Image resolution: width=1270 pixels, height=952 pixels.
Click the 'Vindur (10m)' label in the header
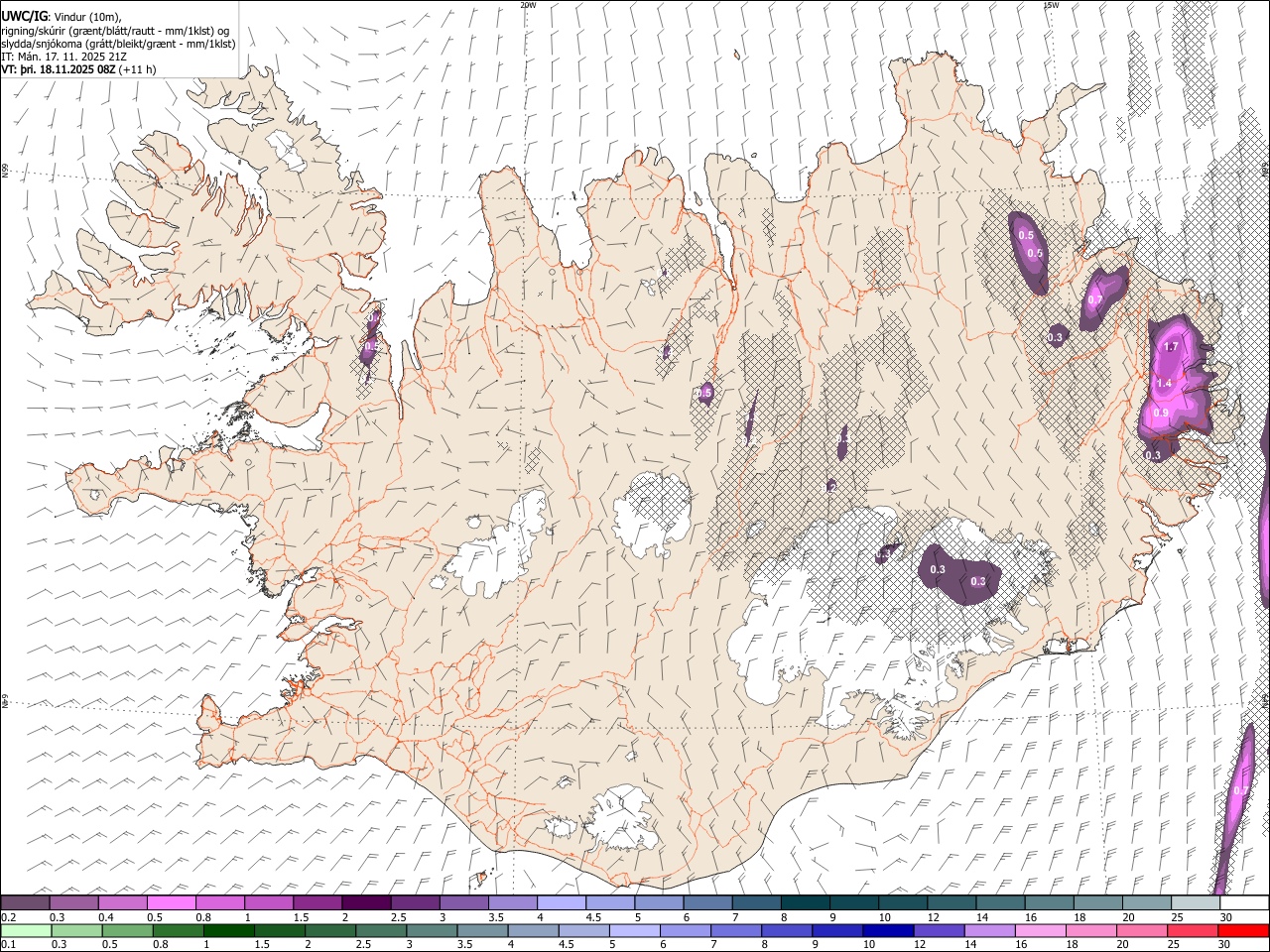click(x=87, y=17)
